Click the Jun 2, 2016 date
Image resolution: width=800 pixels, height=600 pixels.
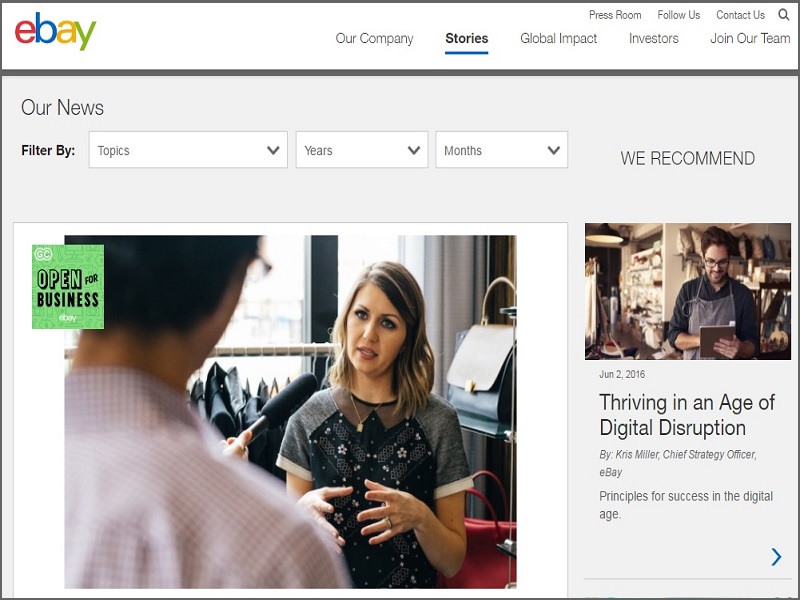[622, 374]
